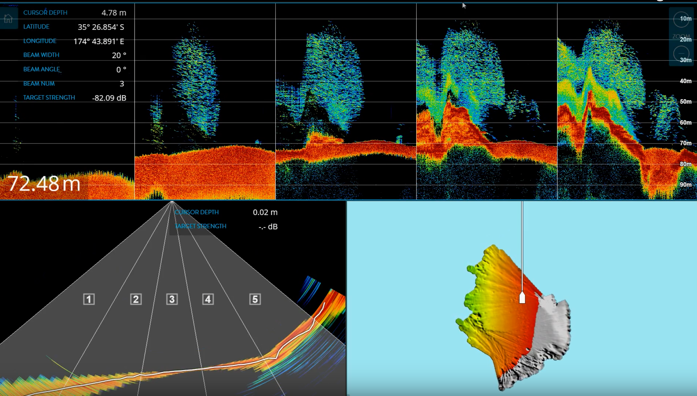Click the white boat marker on 3D map
This screenshot has width=697, height=396.
pyautogui.click(x=522, y=297)
